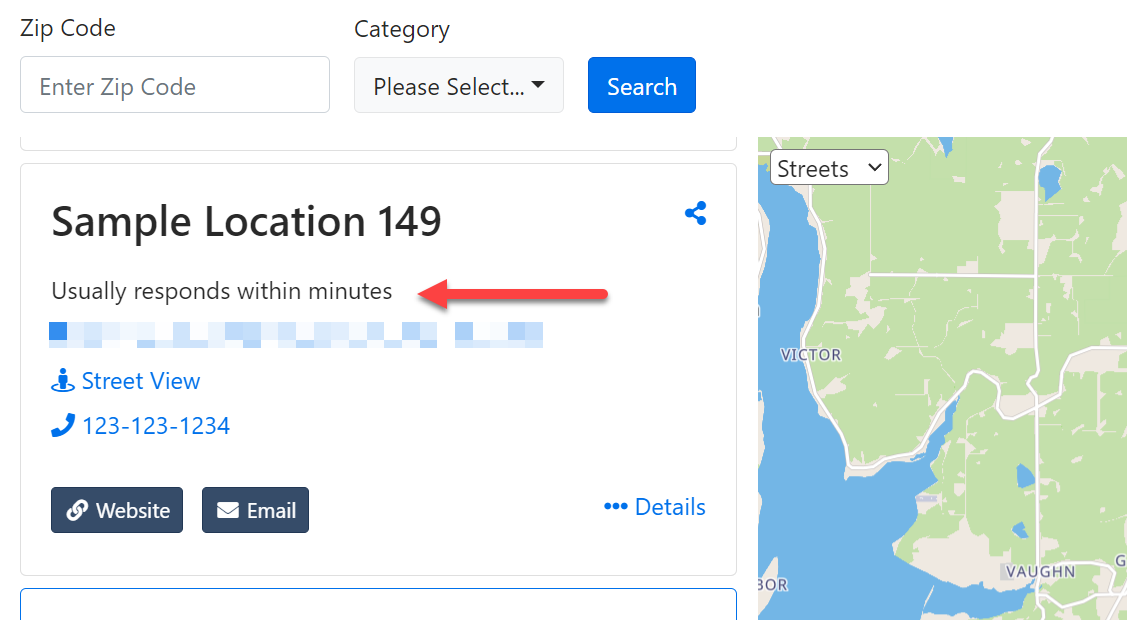Image resolution: width=1127 pixels, height=620 pixels.
Task: Open the Details link
Action: click(670, 506)
